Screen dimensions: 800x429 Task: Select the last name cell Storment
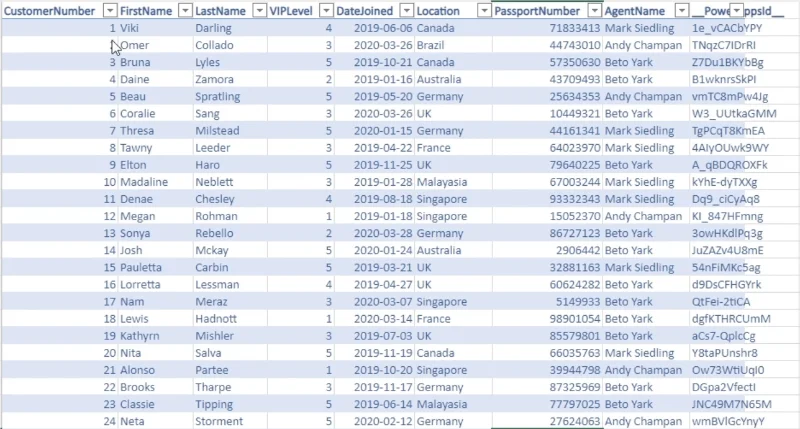230,421
